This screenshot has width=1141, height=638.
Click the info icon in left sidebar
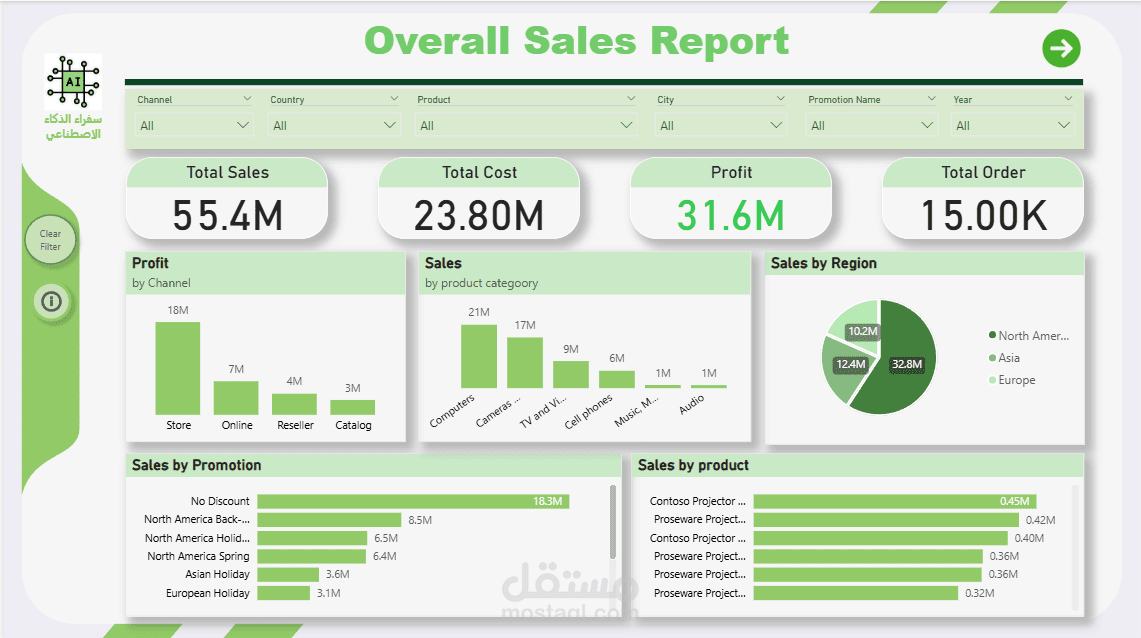pyautogui.click(x=51, y=301)
